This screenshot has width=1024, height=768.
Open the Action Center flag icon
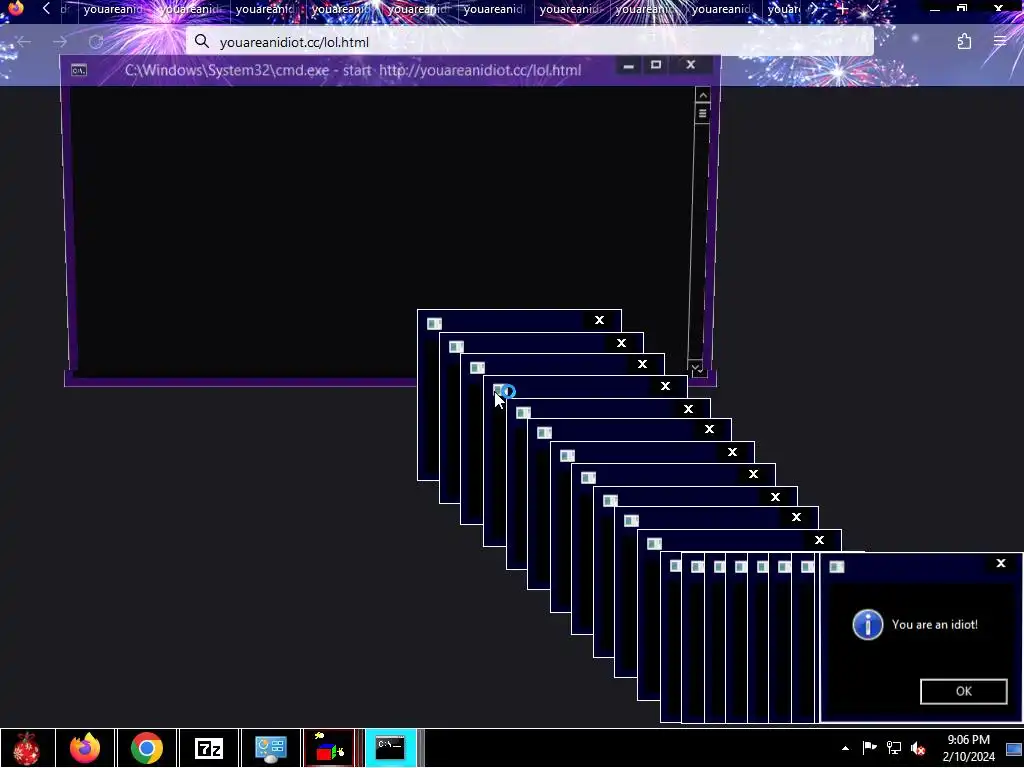tap(869, 748)
